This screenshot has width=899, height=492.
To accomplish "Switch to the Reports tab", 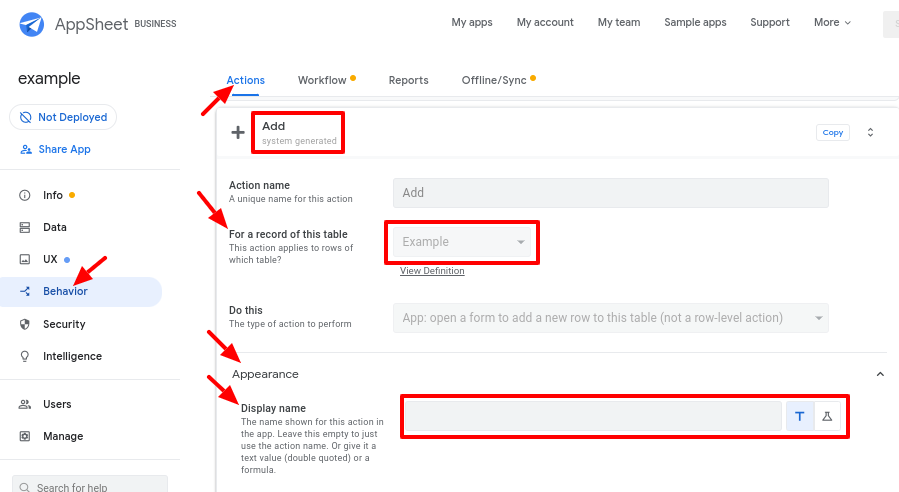I will pos(408,80).
